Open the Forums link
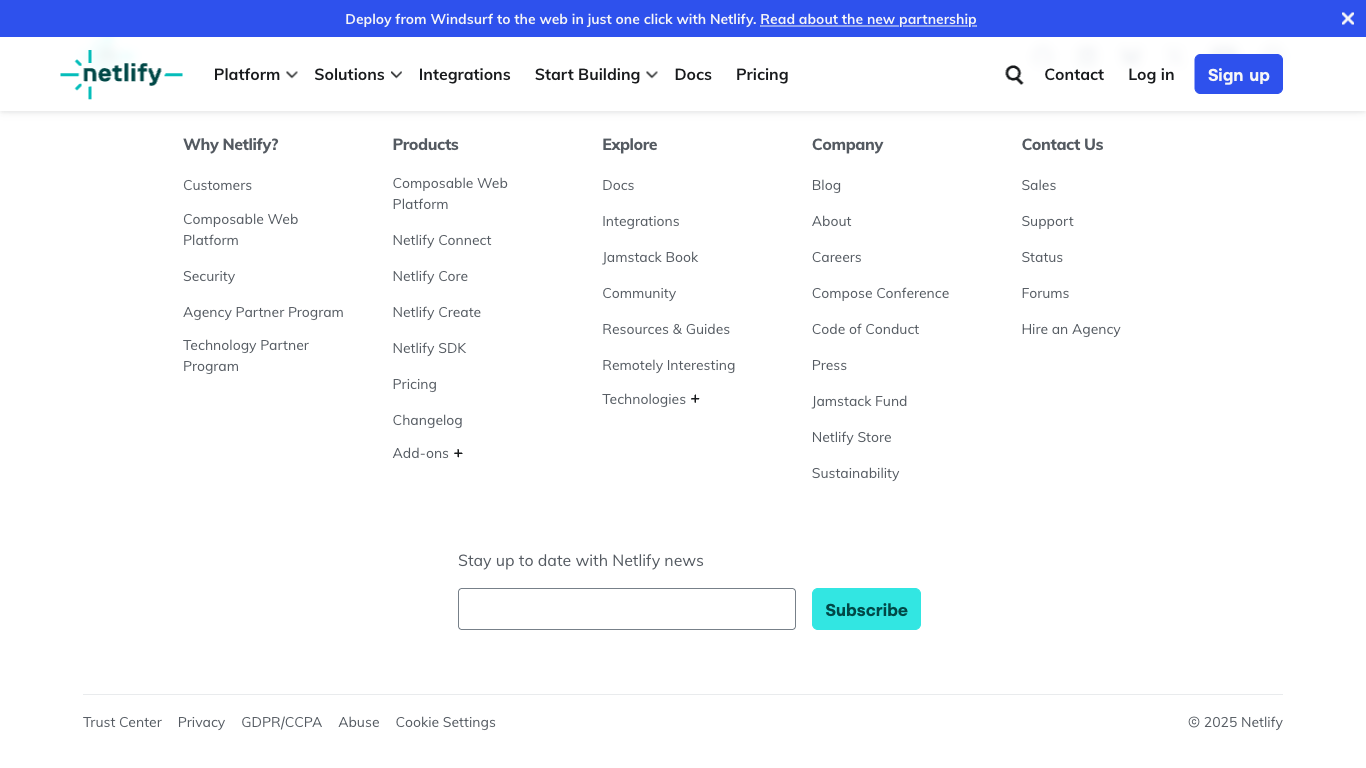Viewport: 1366px width, 768px height. coord(1045,293)
